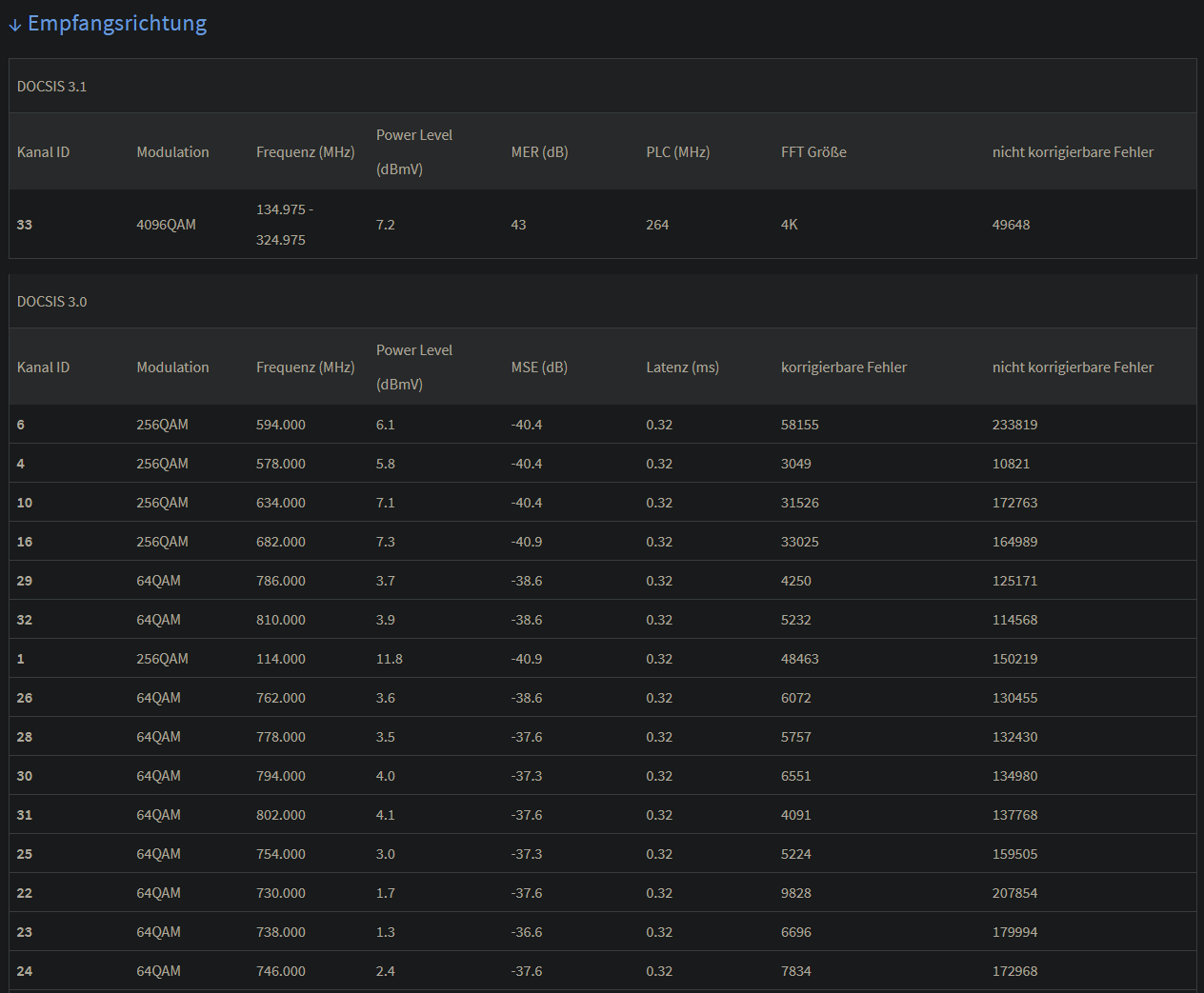This screenshot has height=993, width=1204.
Task: Click the 172968 error count
Action: point(1014,971)
